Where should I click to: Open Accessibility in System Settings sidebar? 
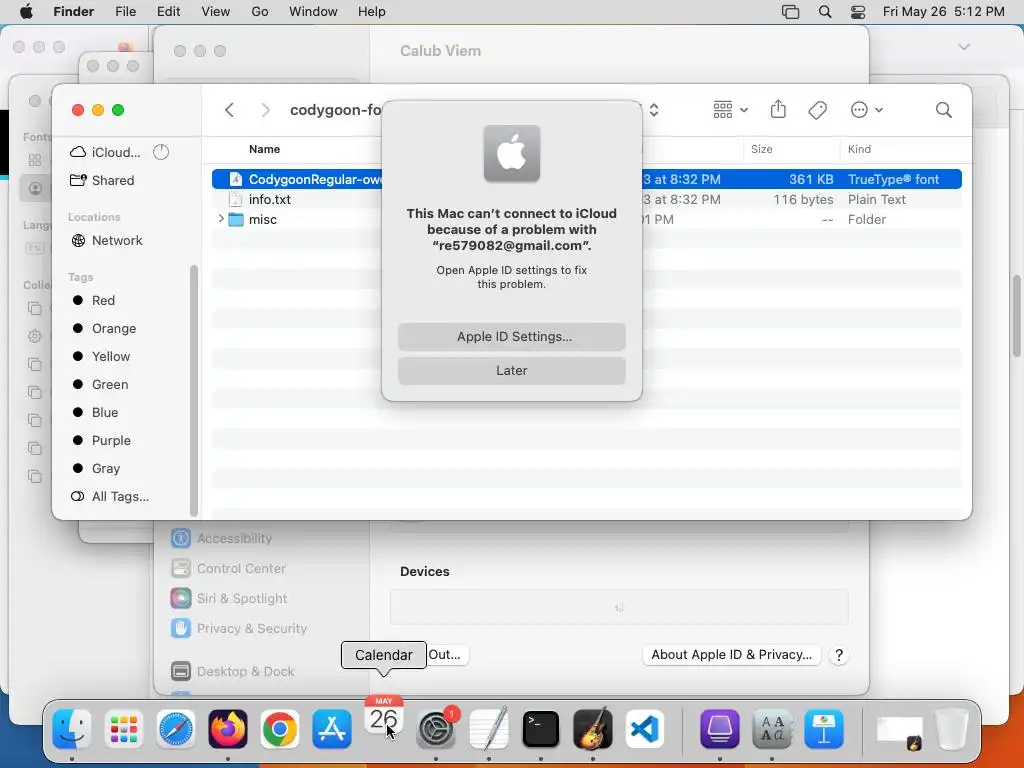(221, 538)
